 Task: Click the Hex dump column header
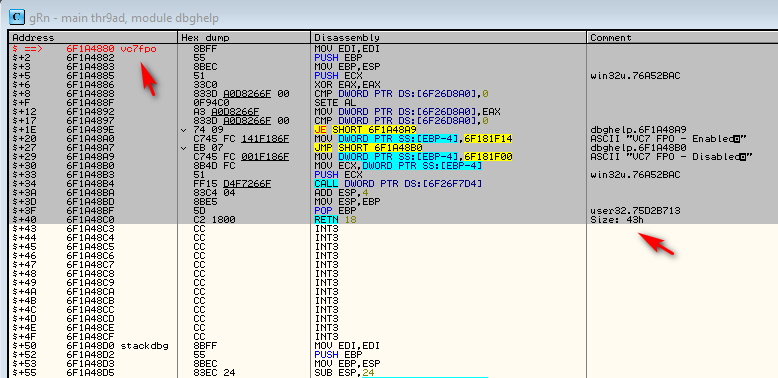click(x=244, y=38)
